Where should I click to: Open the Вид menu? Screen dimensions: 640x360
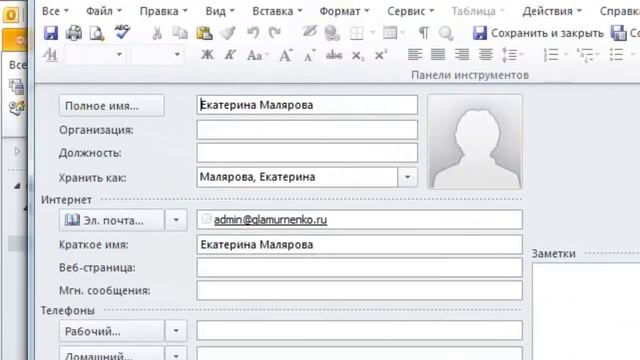click(x=220, y=11)
